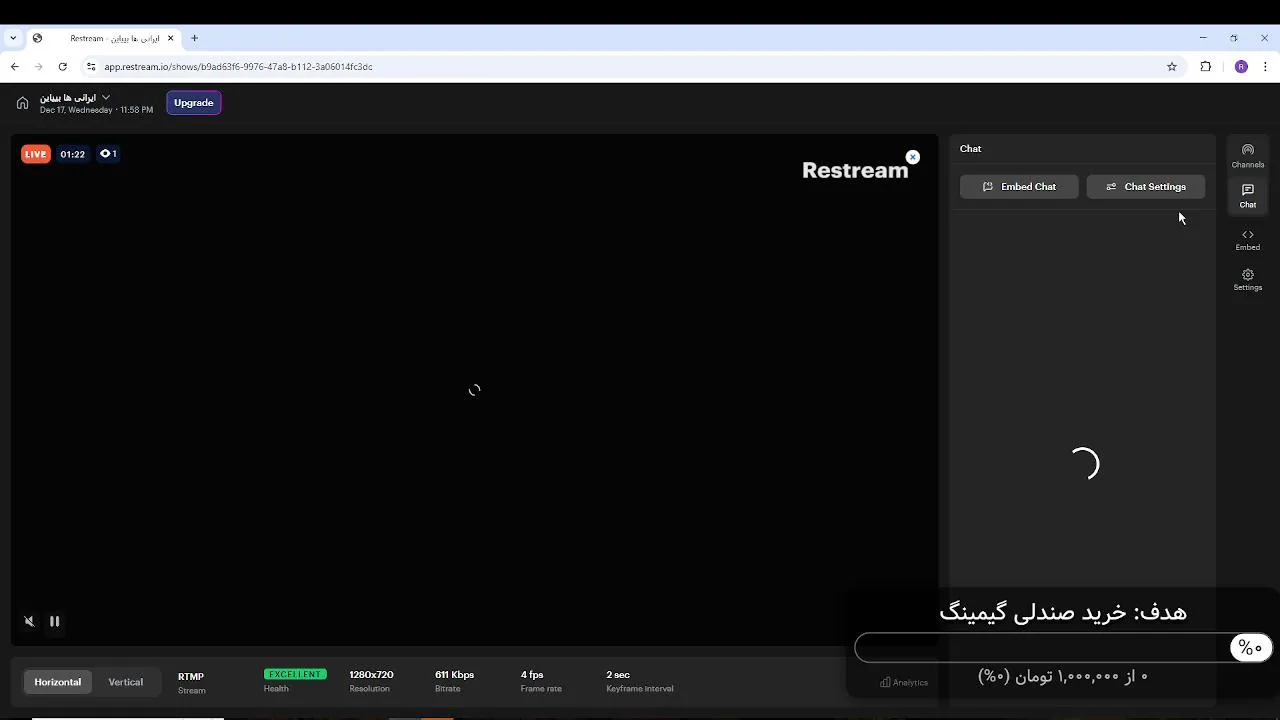Open the Chat sidebar panel
This screenshot has width=1280, height=720.
click(1247, 196)
